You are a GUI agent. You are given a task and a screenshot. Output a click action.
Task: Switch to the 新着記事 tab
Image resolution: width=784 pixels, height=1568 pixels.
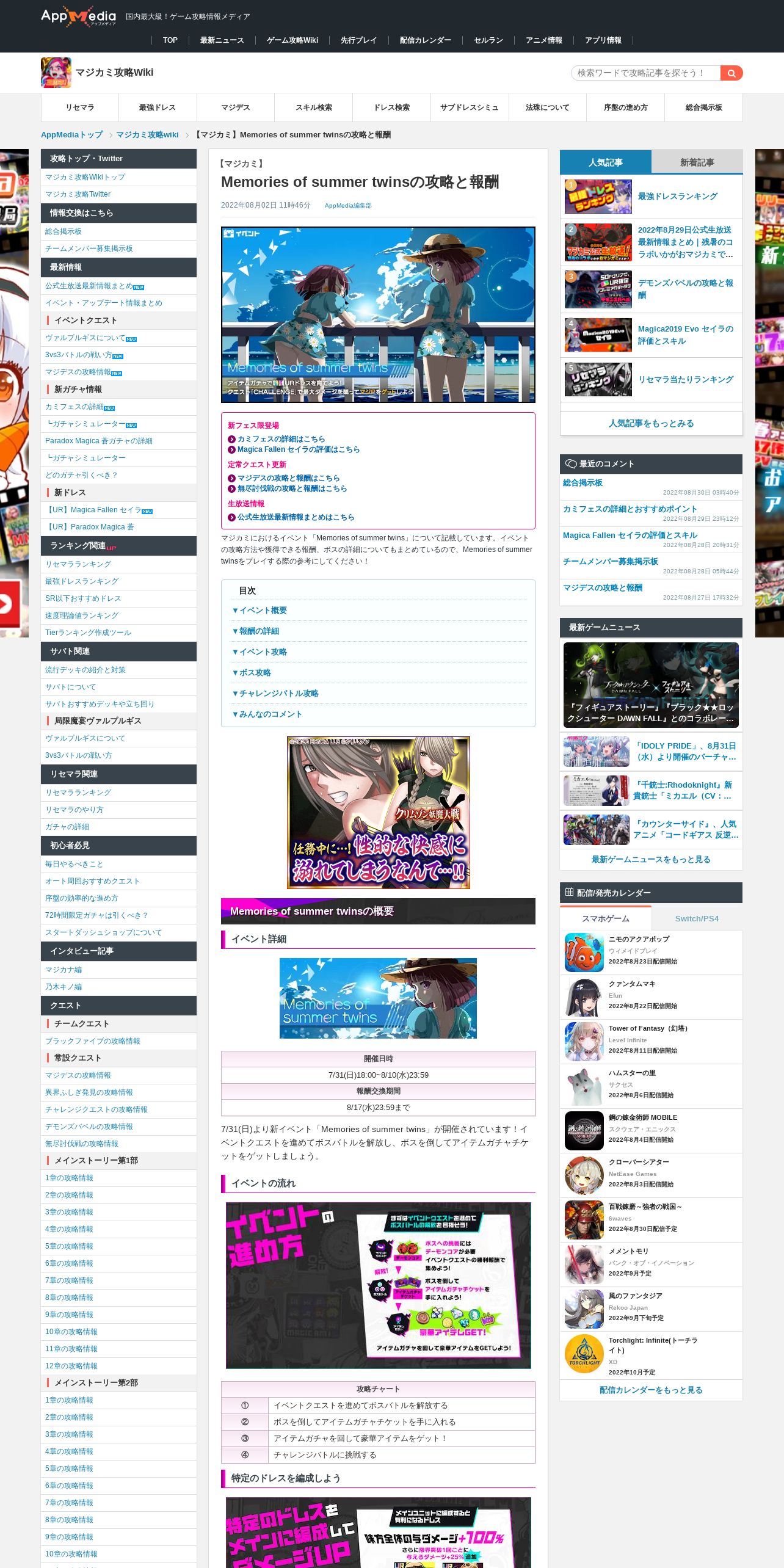(697, 162)
